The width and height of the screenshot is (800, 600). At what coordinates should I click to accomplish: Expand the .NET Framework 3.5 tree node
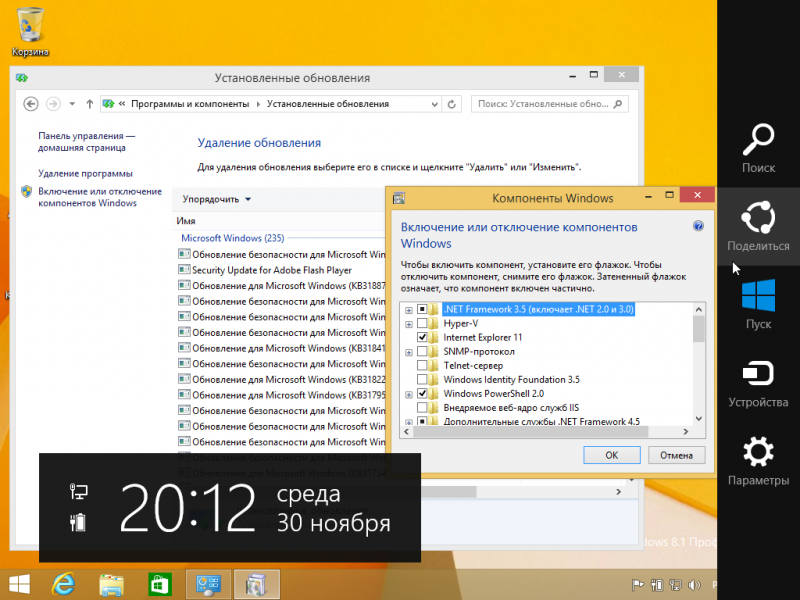pyautogui.click(x=409, y=310)
